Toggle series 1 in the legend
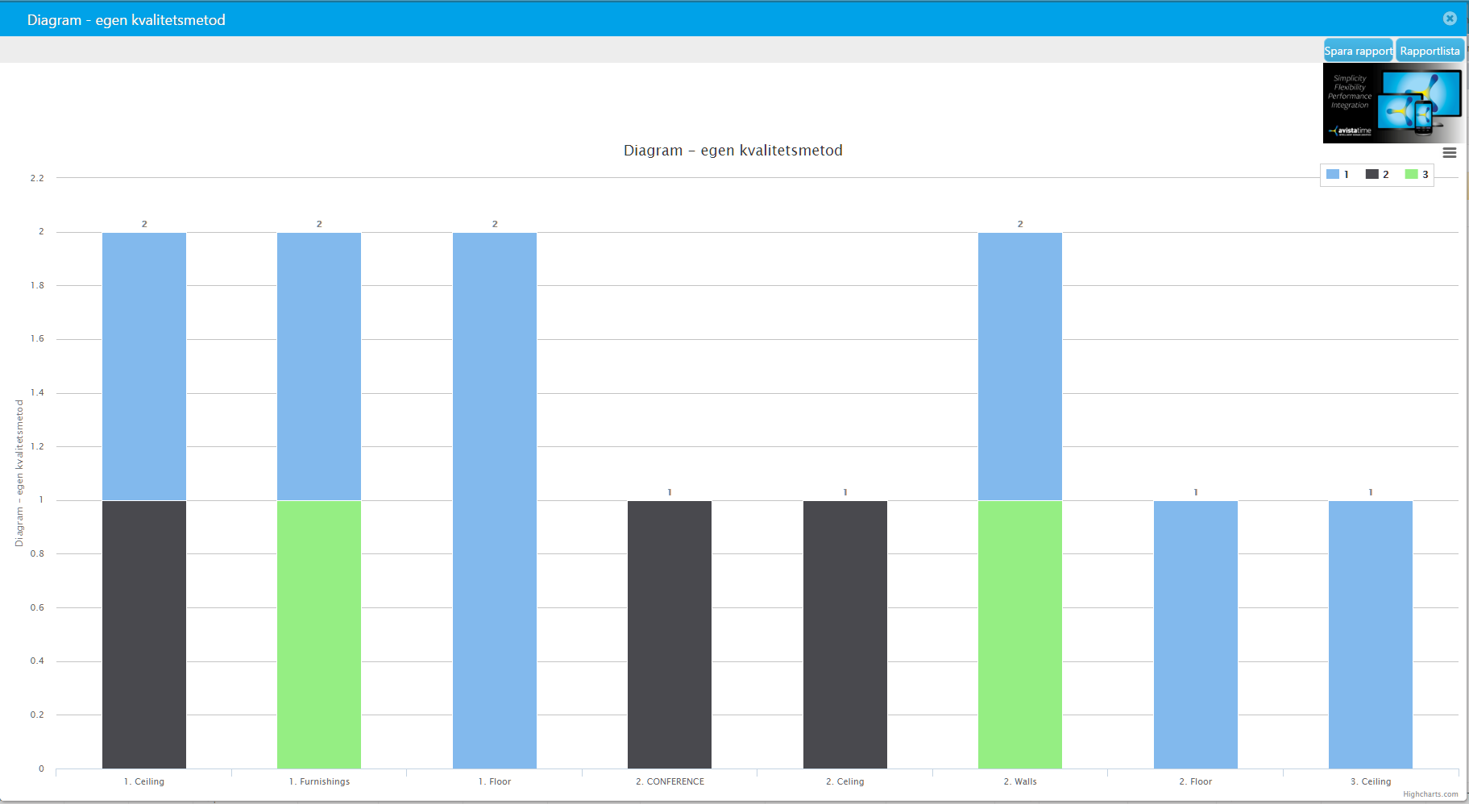The height and width of the screenshot is (812, 1469). tap(1338, 174)
